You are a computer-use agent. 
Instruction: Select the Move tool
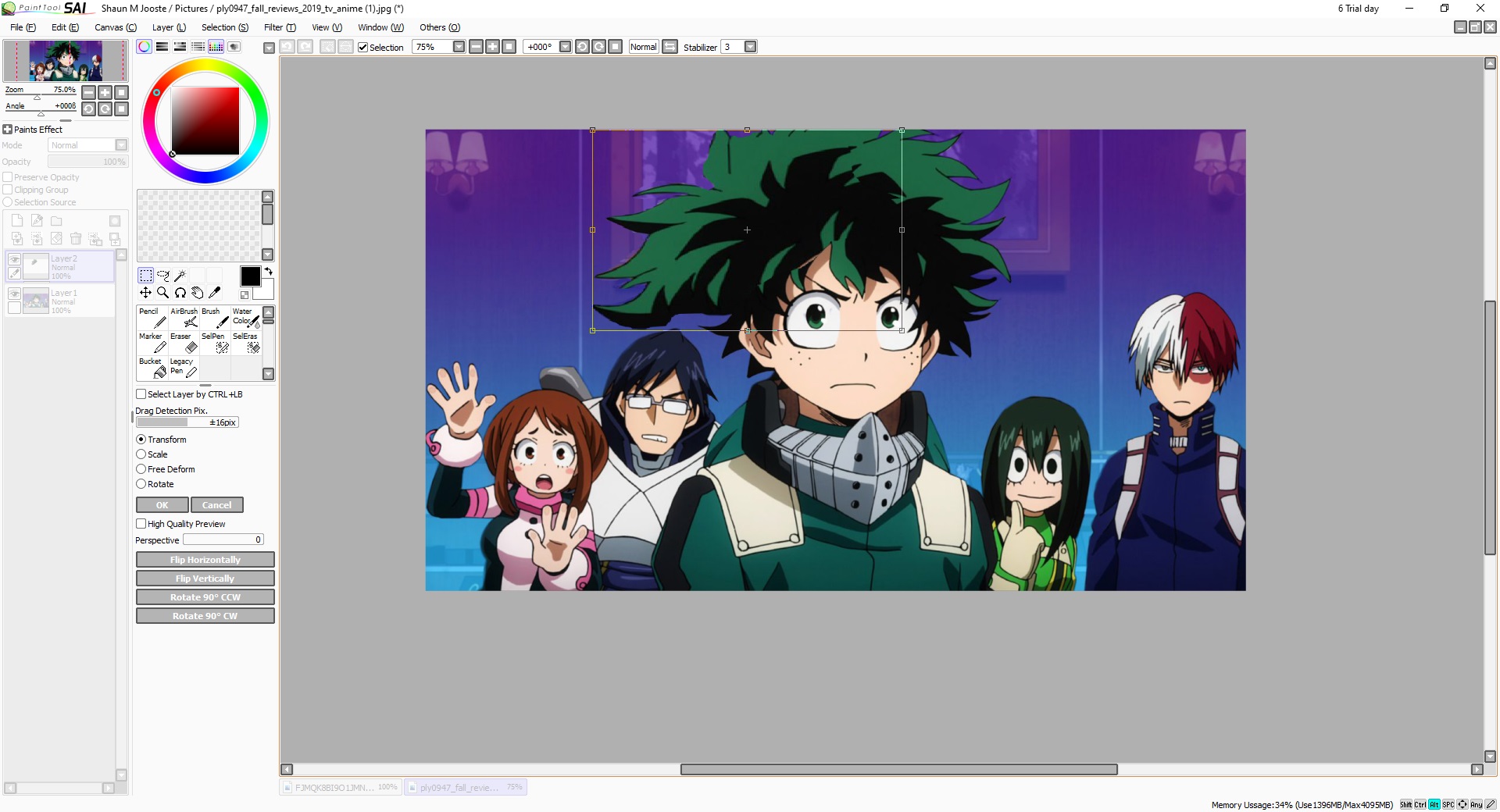coord(145,292)
